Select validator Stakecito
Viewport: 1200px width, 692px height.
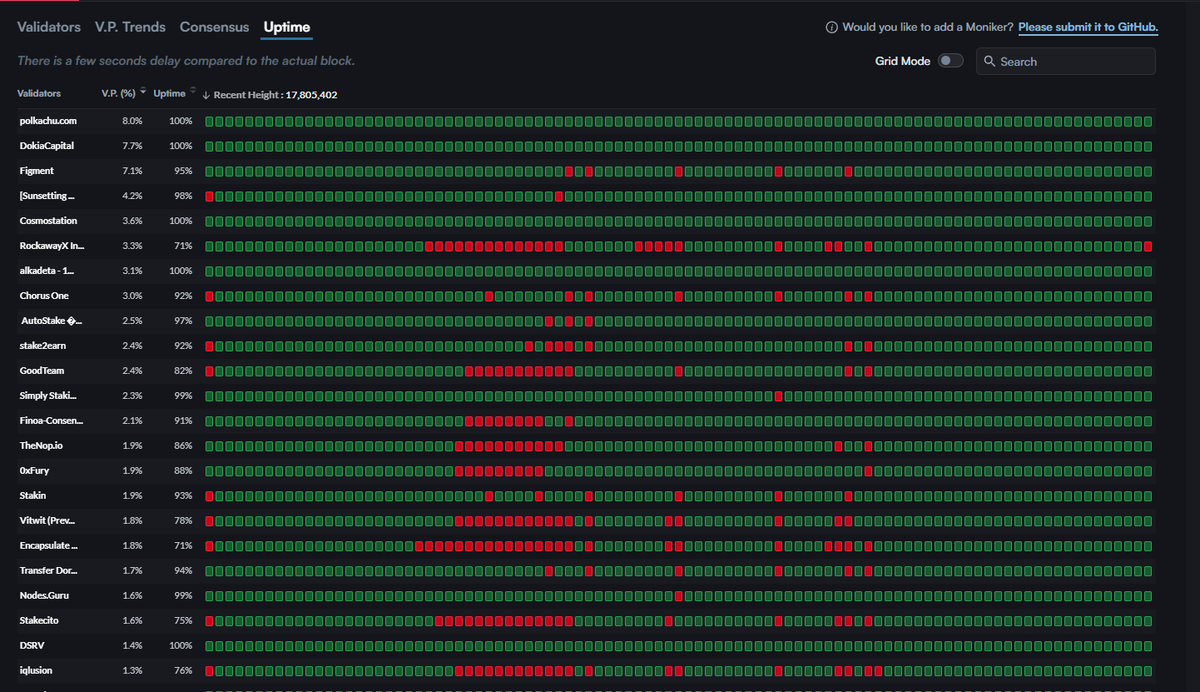[40, 621]
